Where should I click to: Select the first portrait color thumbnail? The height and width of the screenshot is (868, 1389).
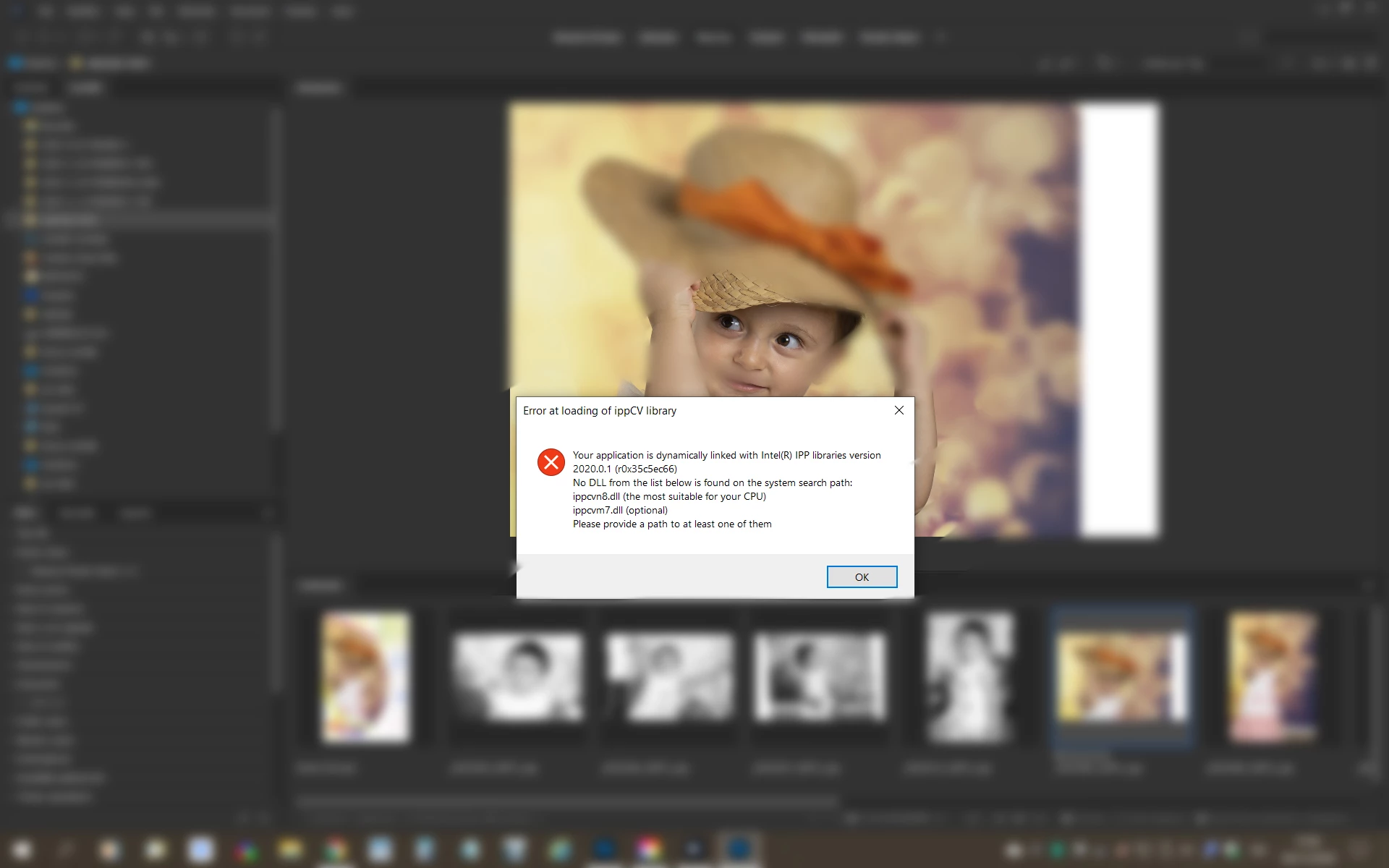pos(366,676)
